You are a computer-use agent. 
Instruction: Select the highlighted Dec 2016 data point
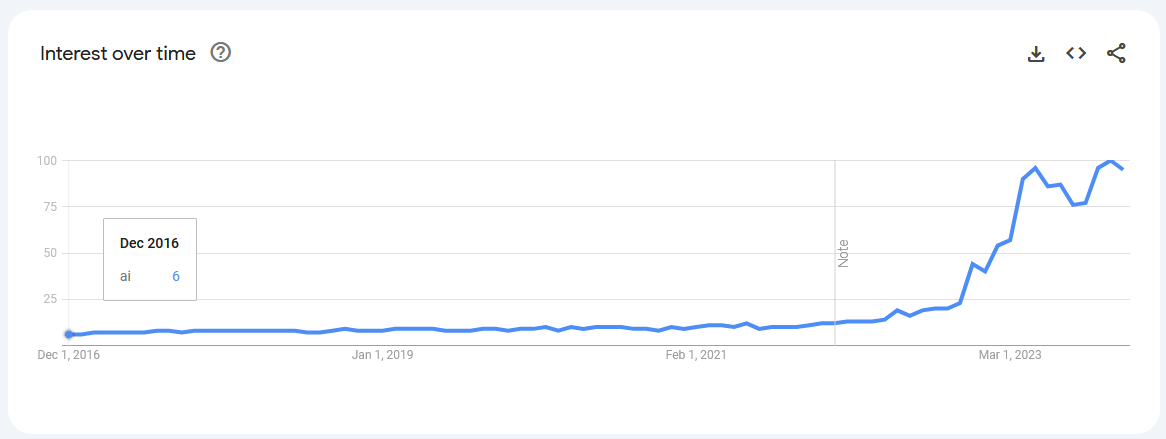coord(68,334)
